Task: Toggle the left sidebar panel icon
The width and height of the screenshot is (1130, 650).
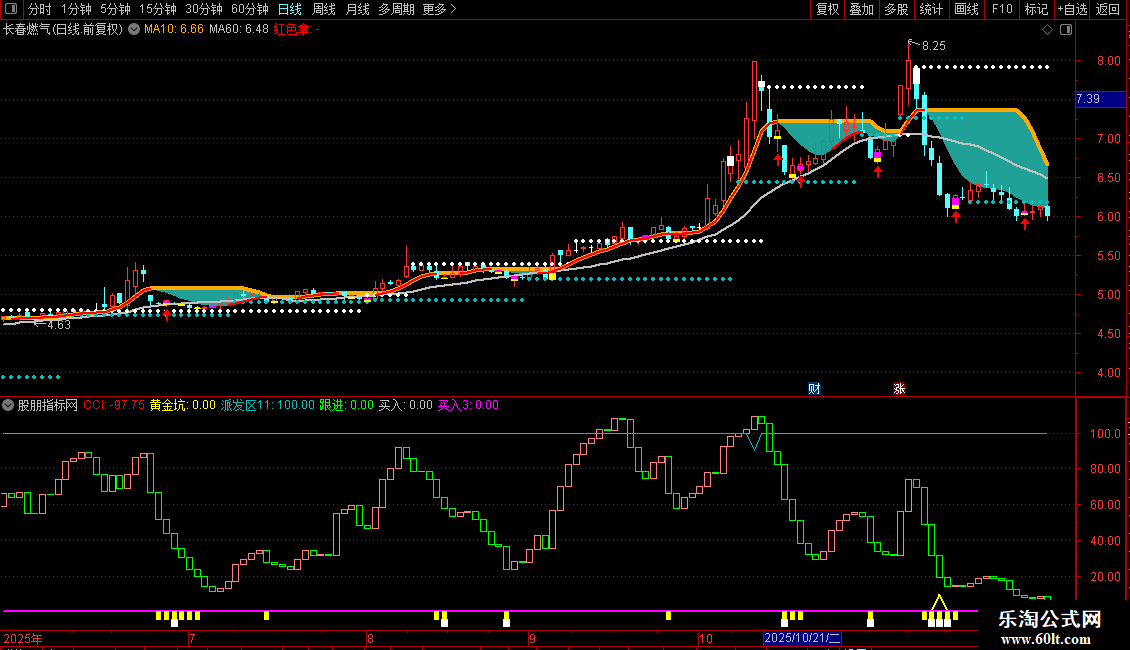Action: (11, 9)
